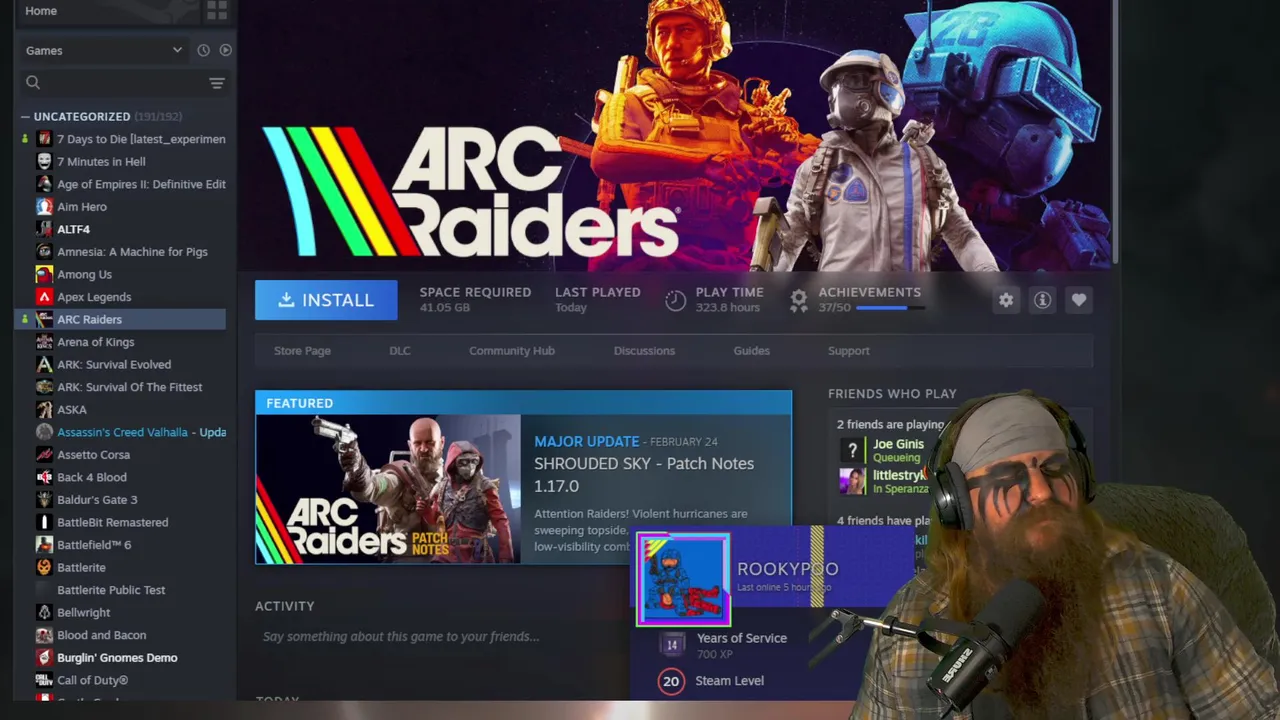This screenshot has width=1280, height=720.
Task: Open SHROUDED SKY Patch Notes 1.17.0 link
Action: (644, 474)
